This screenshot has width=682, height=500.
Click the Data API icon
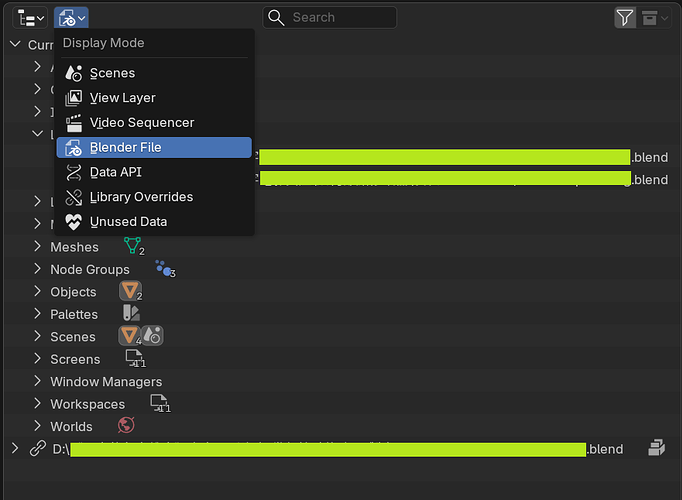click(74, 173)
